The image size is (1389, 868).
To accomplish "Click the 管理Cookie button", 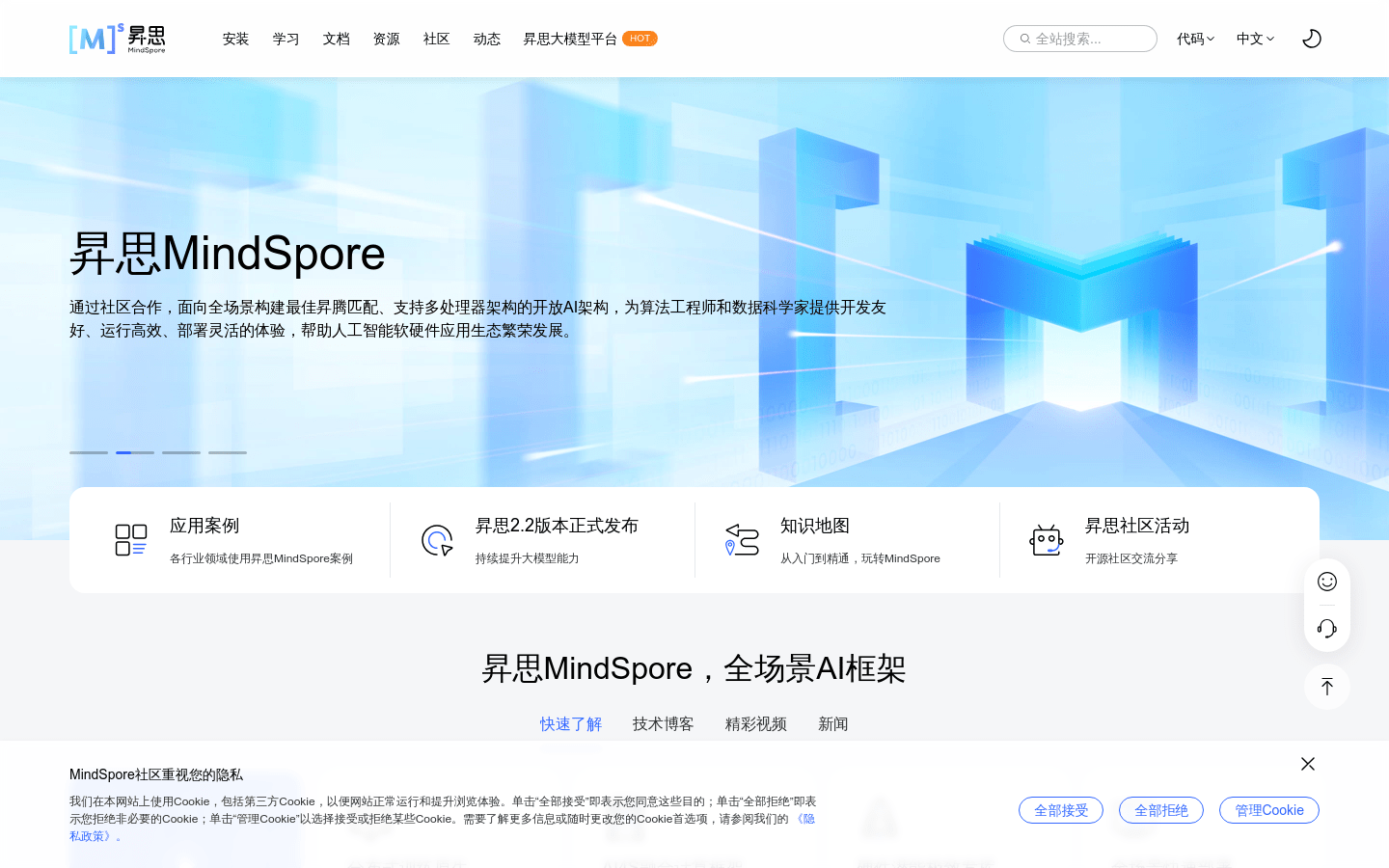I will 1268,810.
